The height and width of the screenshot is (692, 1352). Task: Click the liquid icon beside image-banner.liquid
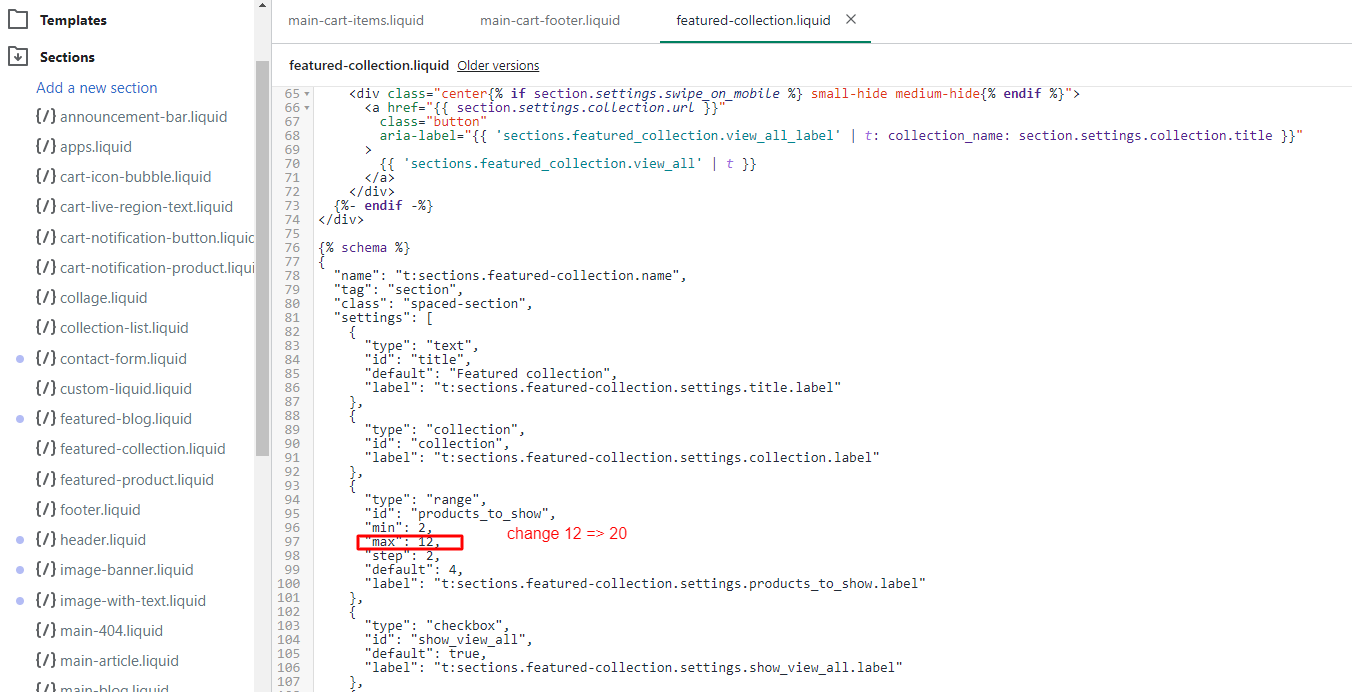46,570
